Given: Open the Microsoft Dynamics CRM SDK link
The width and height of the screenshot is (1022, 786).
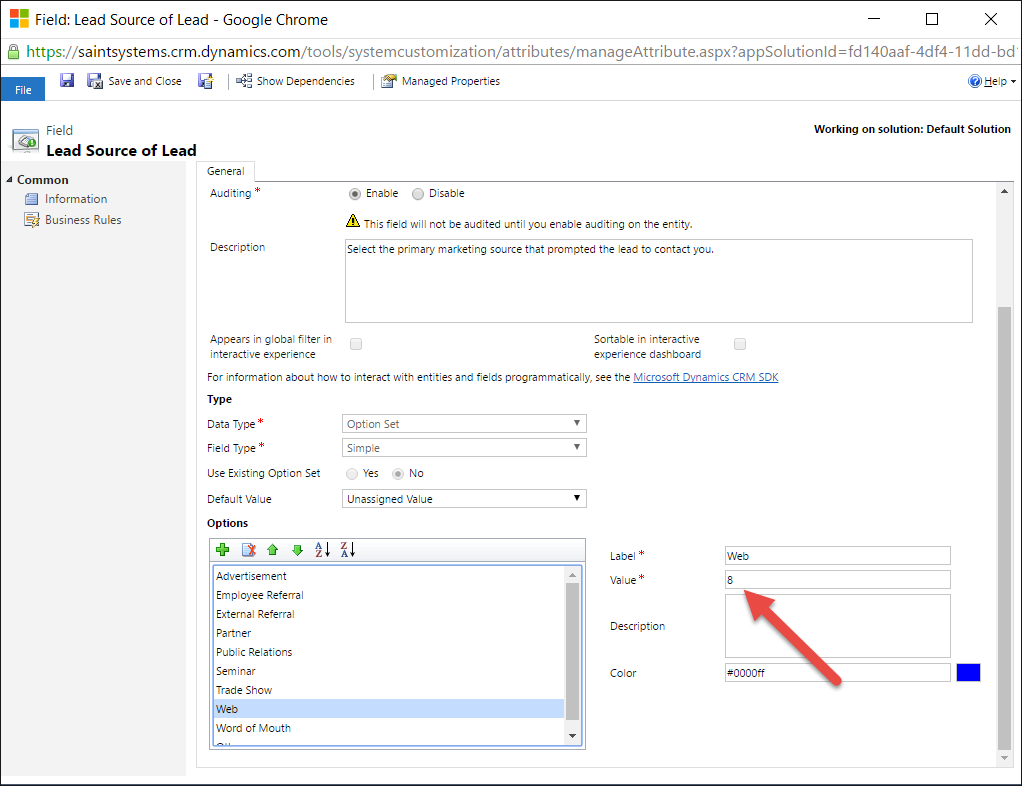Looking at the screenshot, I should pos(705,377).
